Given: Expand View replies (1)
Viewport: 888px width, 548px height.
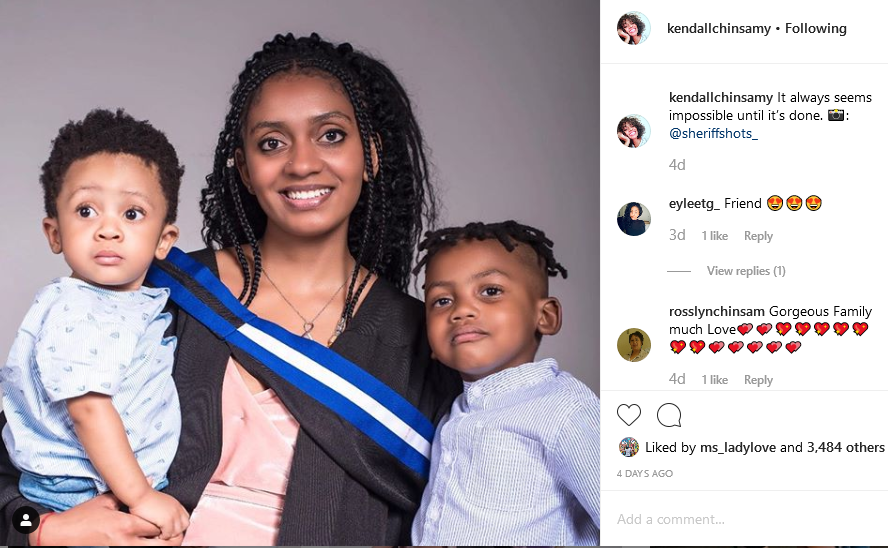Looking at the screenshot, I should pyautogui.click(x=746, y=271).
